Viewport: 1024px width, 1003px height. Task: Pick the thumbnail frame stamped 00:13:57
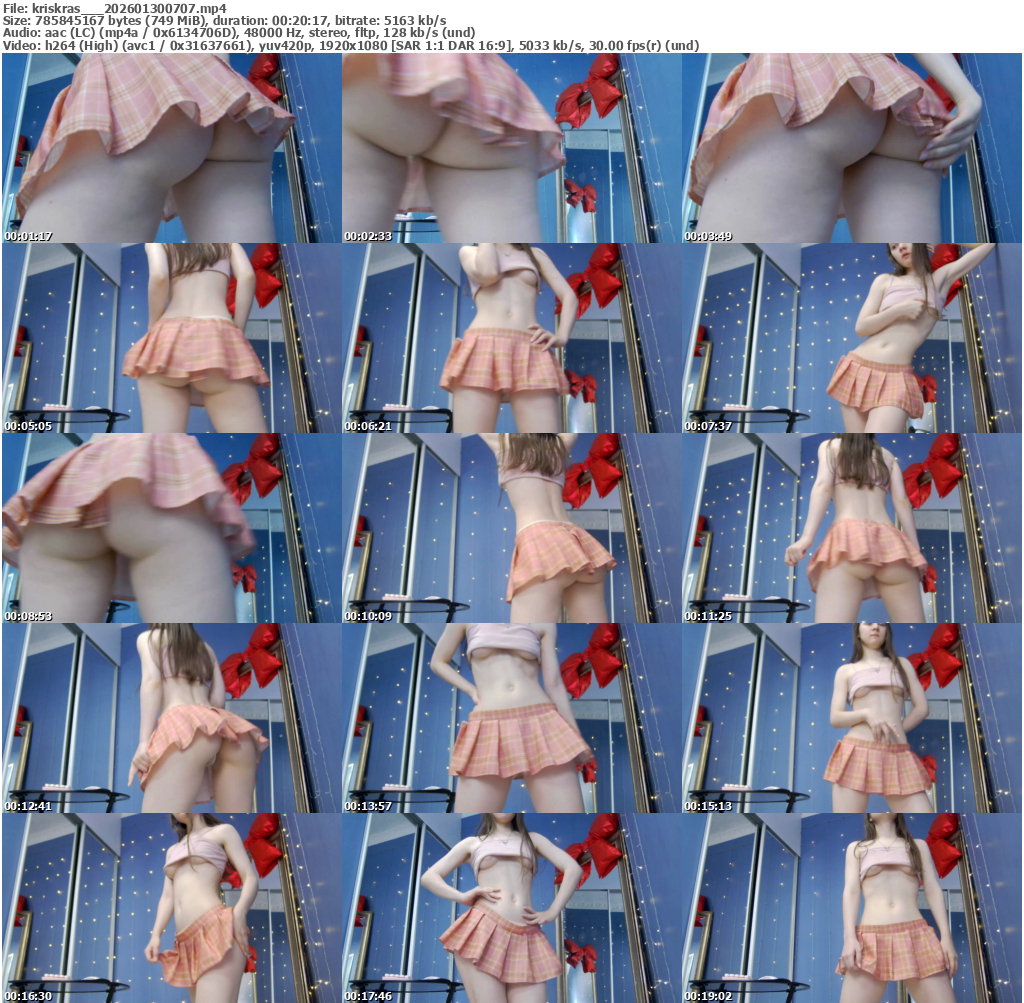(x=512, y=718)
